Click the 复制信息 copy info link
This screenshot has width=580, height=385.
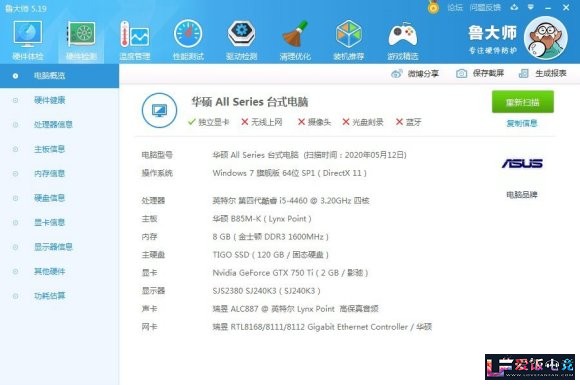coord(522,123)
